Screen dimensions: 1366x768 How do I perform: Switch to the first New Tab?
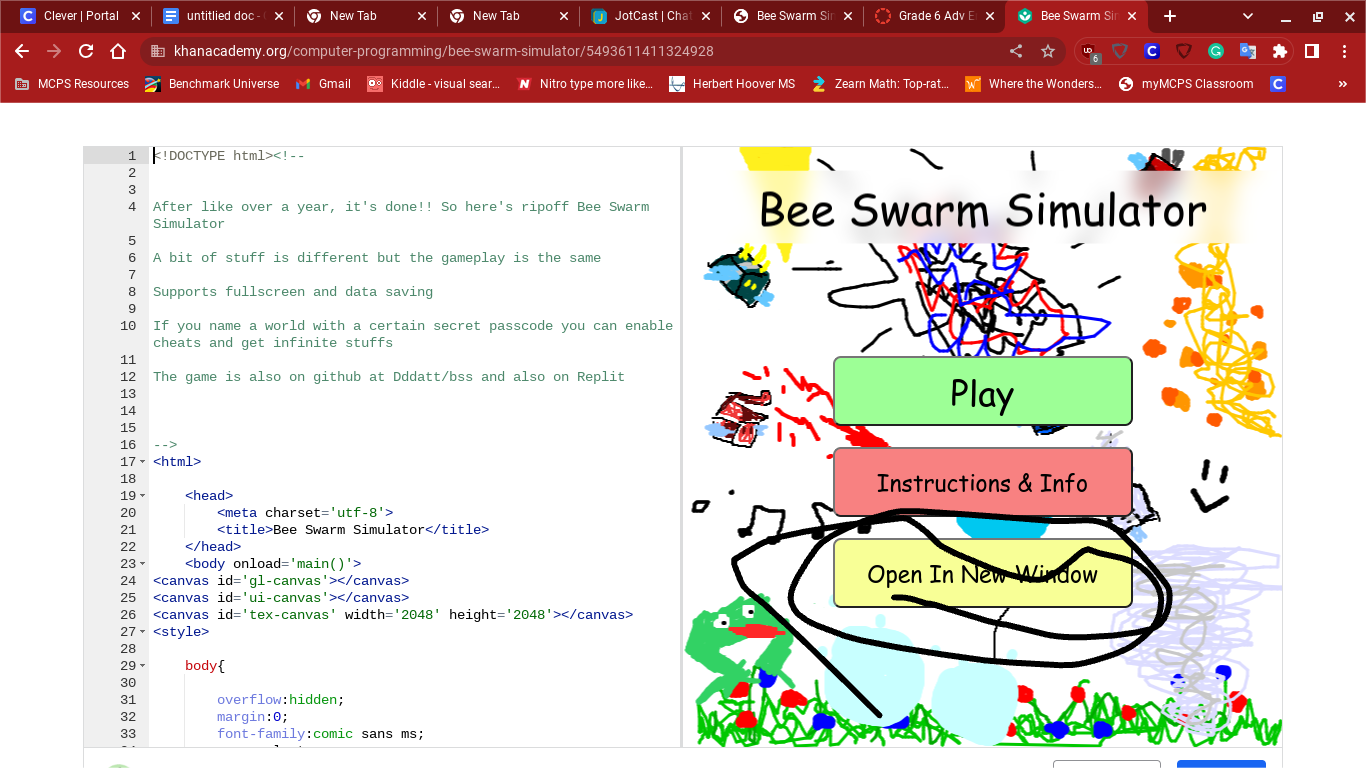point(365,16)
